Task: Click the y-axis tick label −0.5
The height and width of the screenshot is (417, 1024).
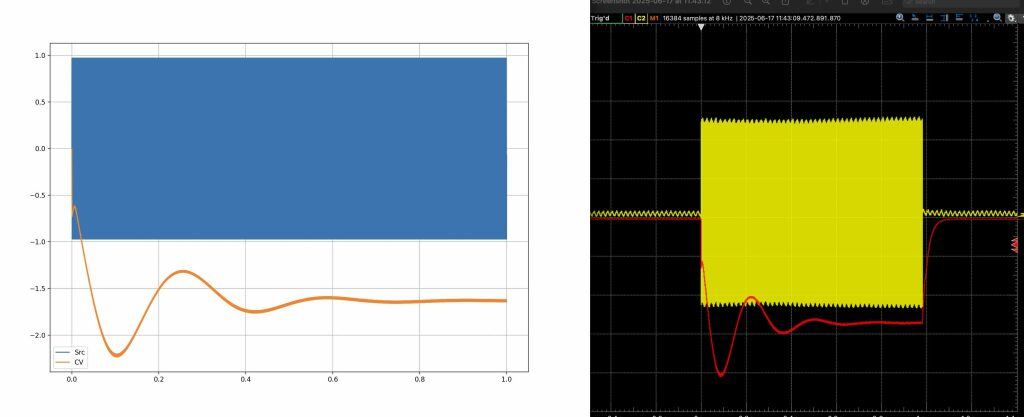Action: click(39, 196)
